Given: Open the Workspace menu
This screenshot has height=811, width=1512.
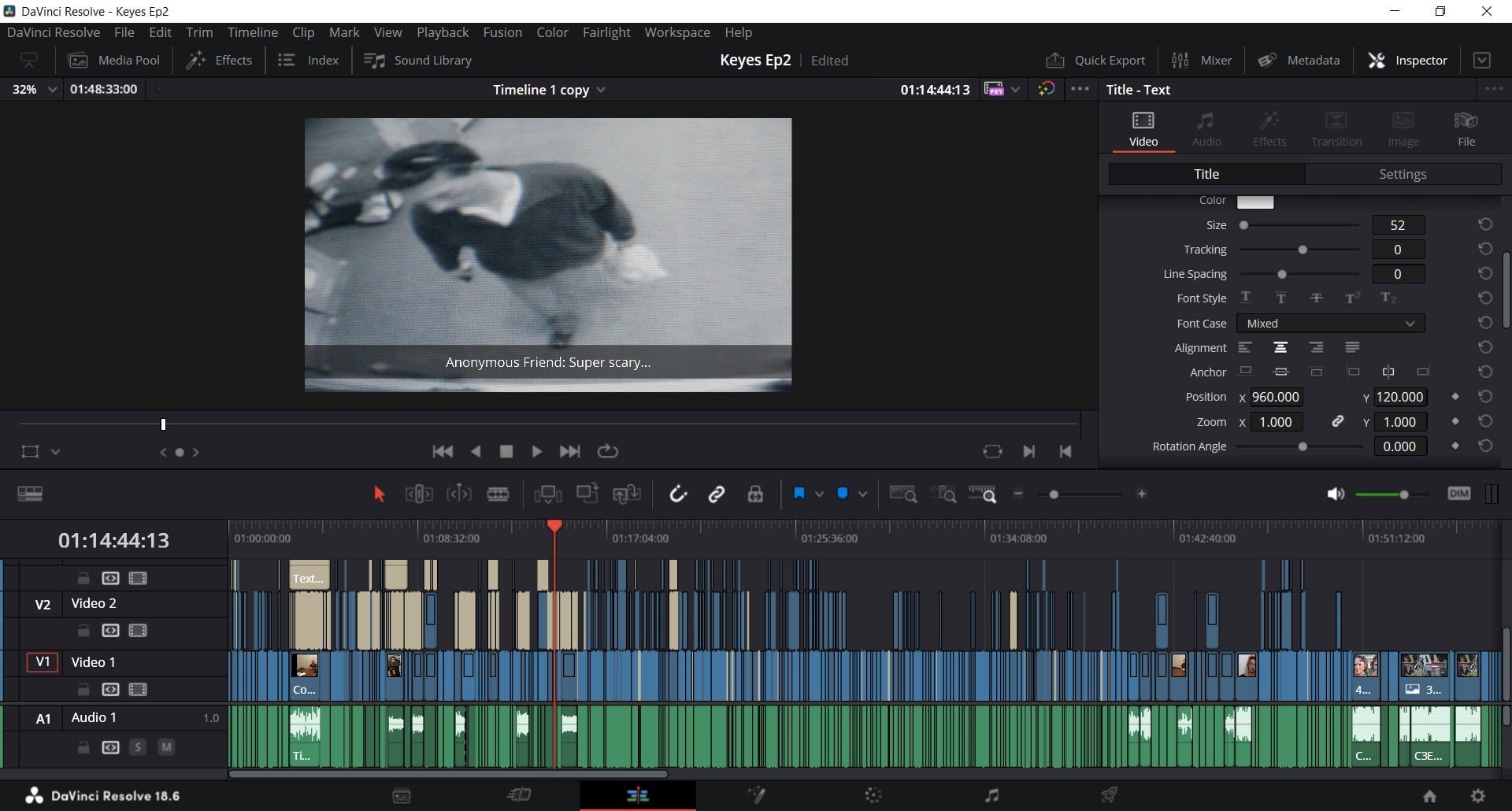Looking at the screenshot, I should (x=677, y=32).
